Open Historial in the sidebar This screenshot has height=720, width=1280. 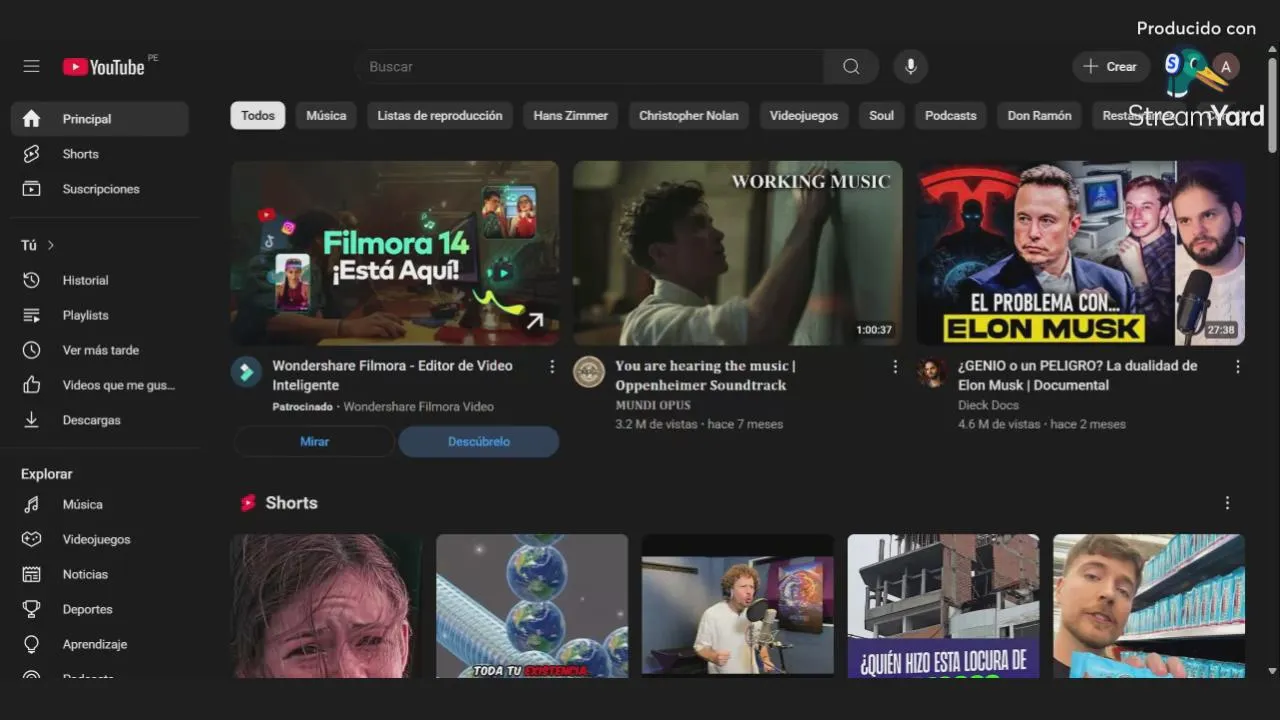coord(99,280)
